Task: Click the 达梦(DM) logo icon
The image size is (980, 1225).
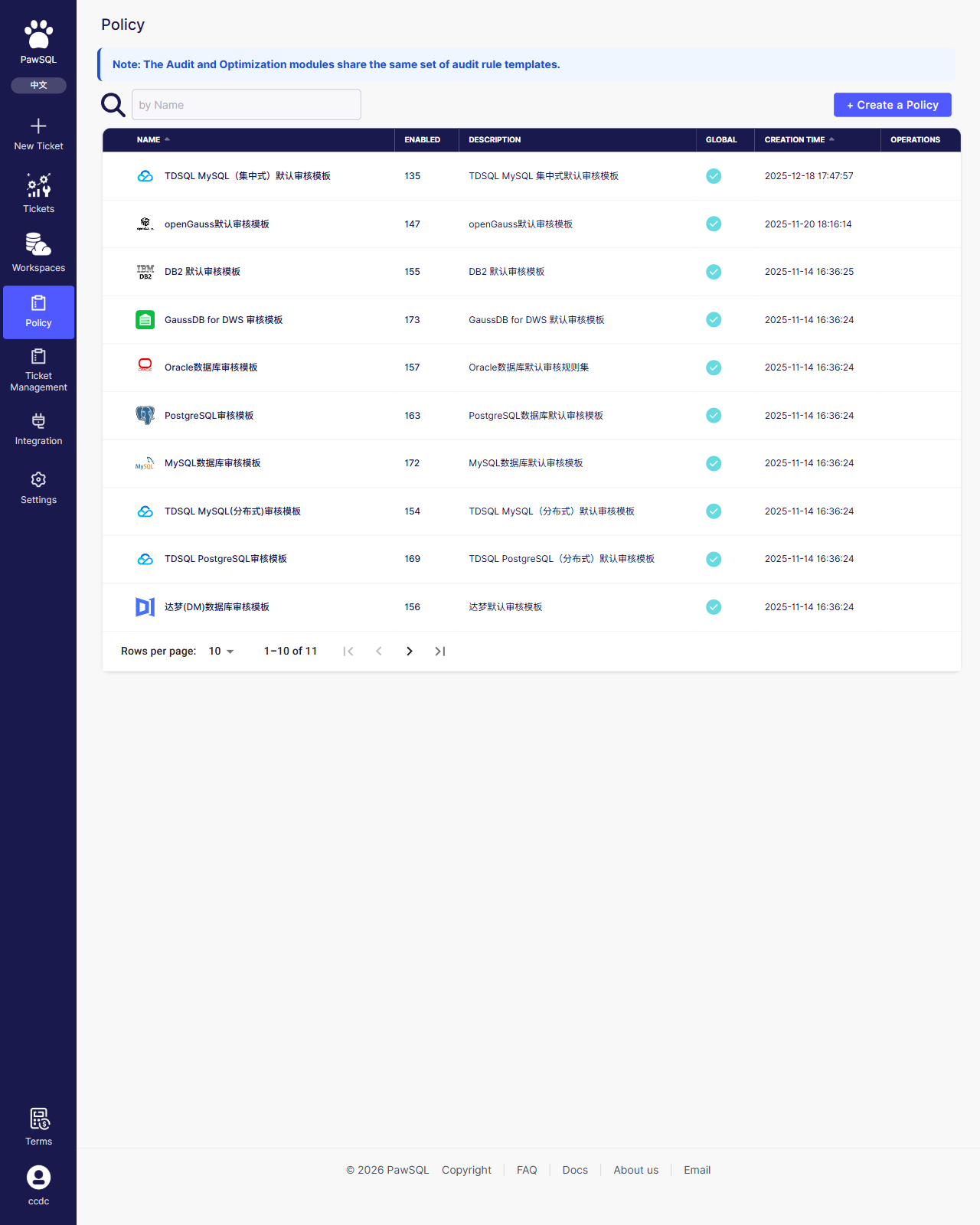Action: [x=145, y=607]
